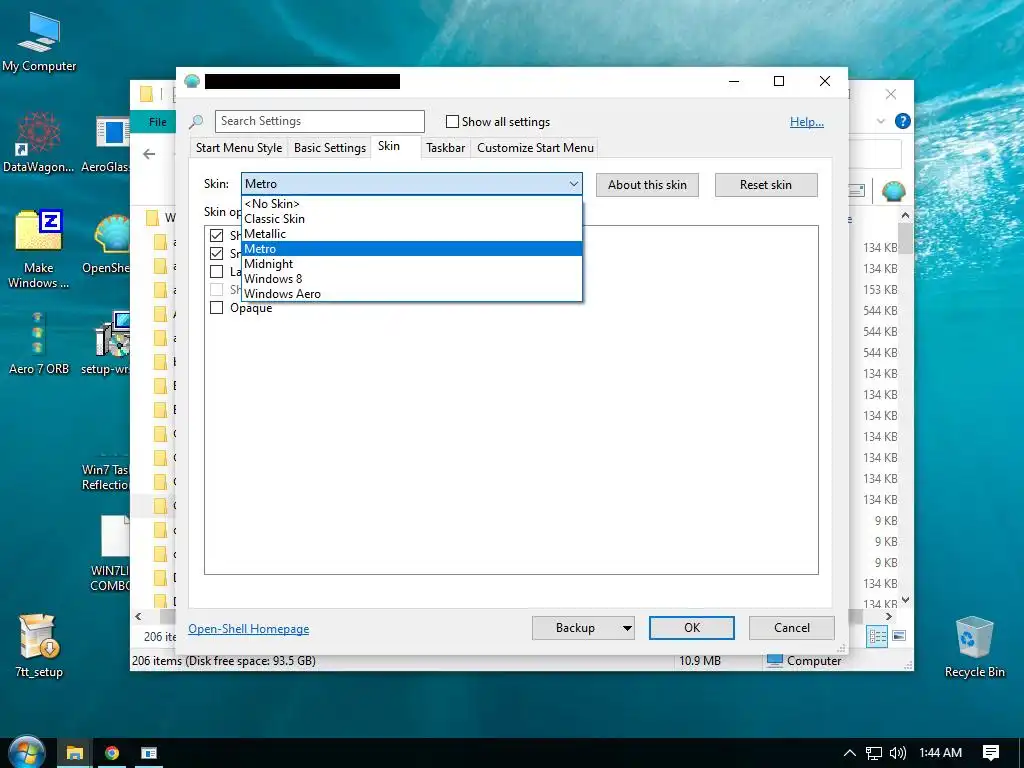1024x768 pixels.
Task: Confirm with the OK button
Action: (x=692, y=628)
